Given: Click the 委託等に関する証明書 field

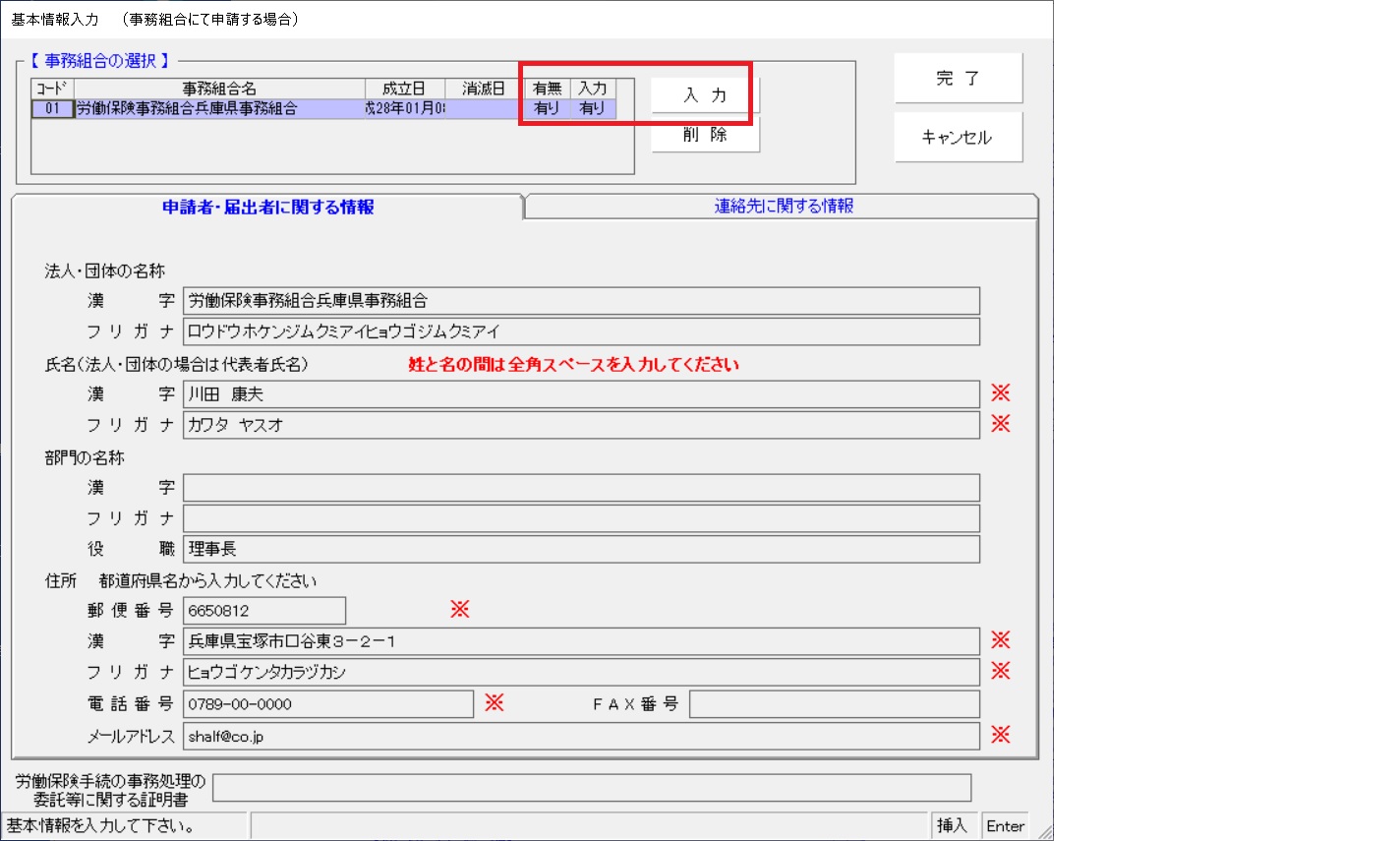Looking at the screenshot, I should [591, 788].
